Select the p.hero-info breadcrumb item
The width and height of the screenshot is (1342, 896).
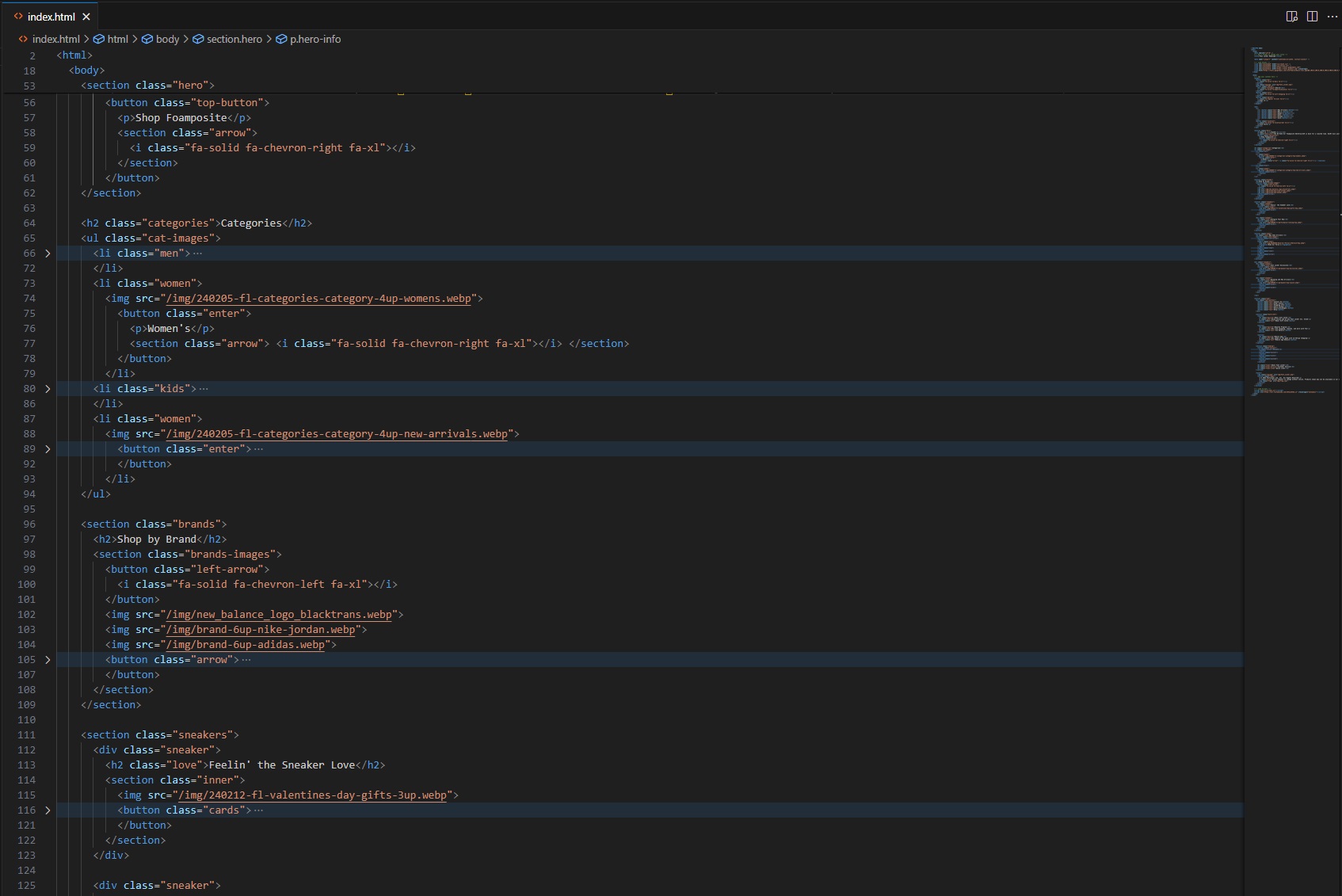315,39
